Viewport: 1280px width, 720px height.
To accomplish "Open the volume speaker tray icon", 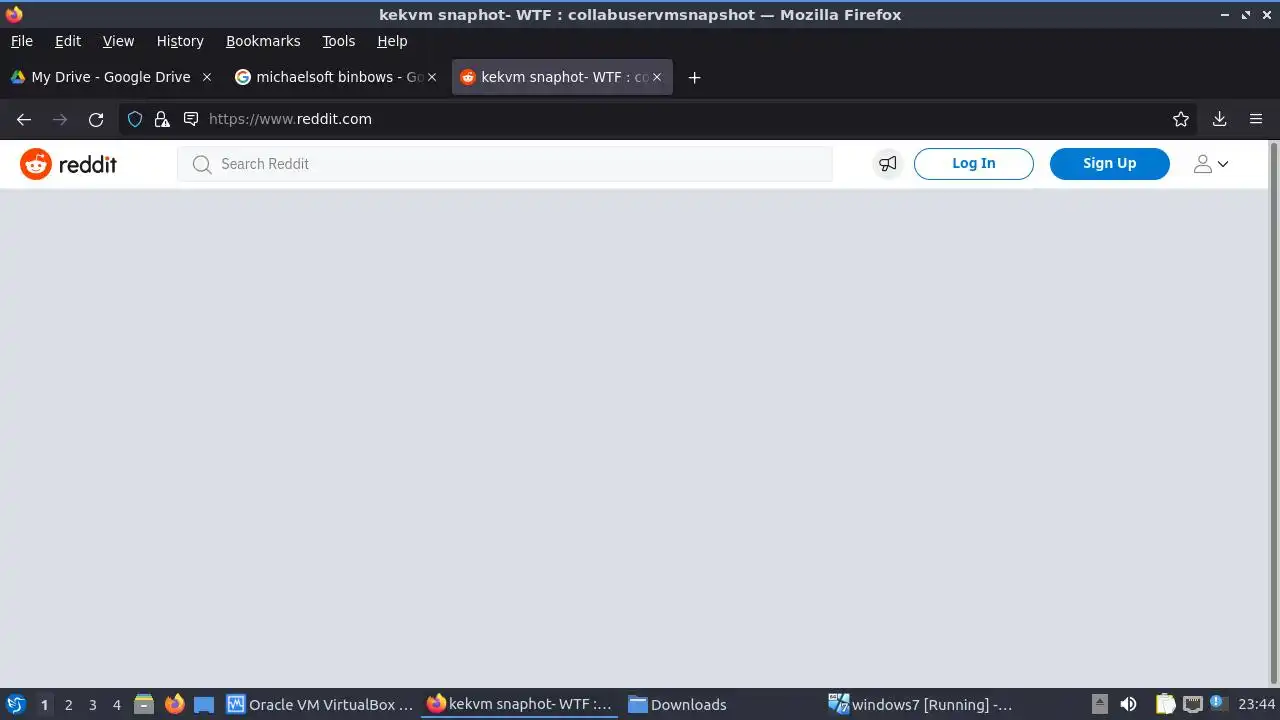I will [x=1129, y=705].
